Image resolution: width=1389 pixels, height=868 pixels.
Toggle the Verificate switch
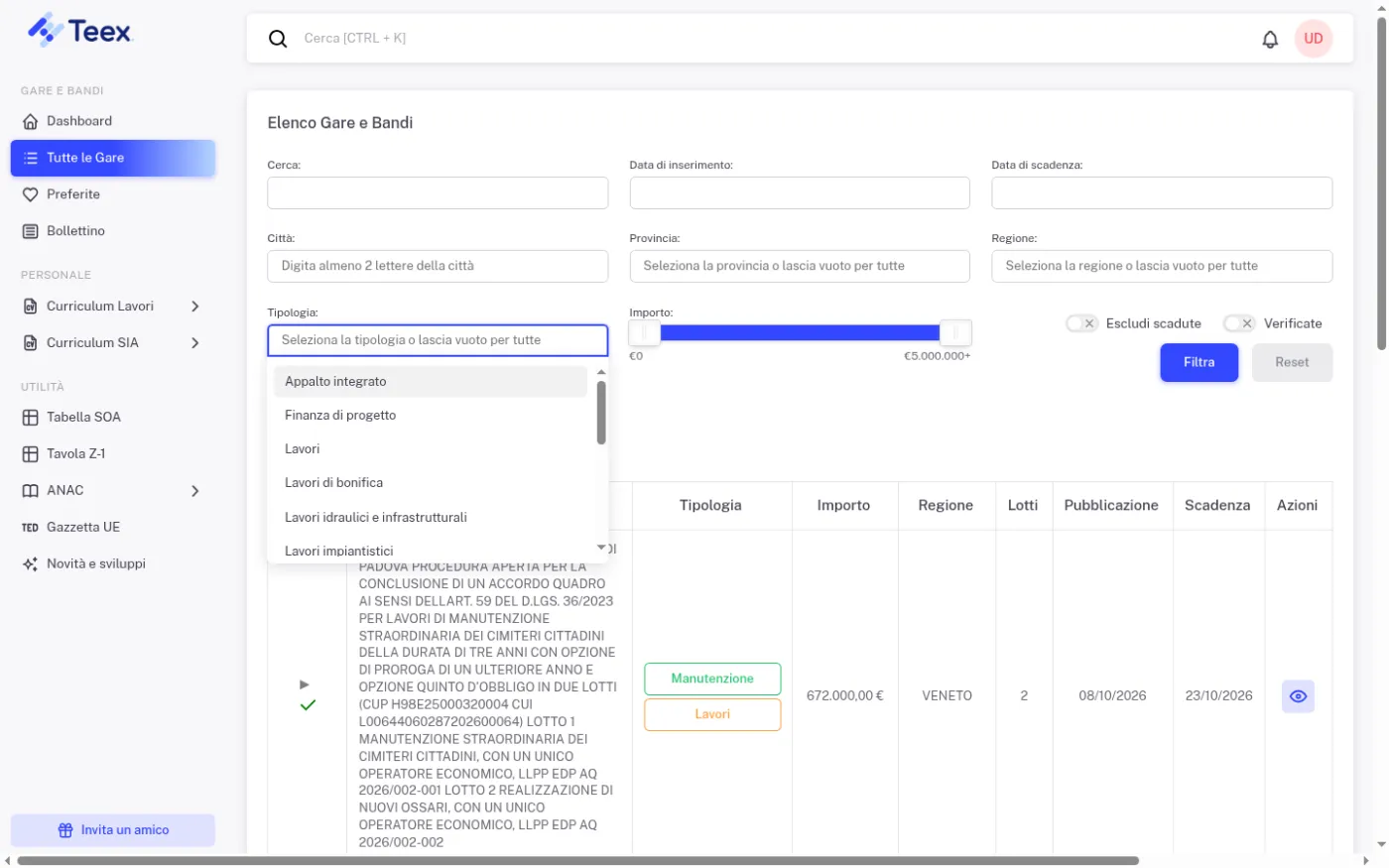(x=1239, y=323)
